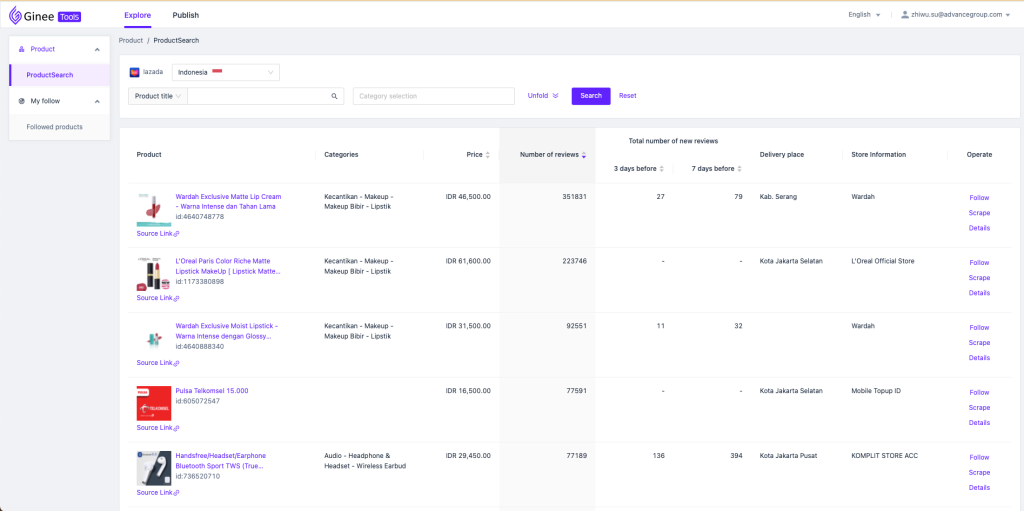
Task: Open the Indonesia country dropdown
Action: coord(225,73)
